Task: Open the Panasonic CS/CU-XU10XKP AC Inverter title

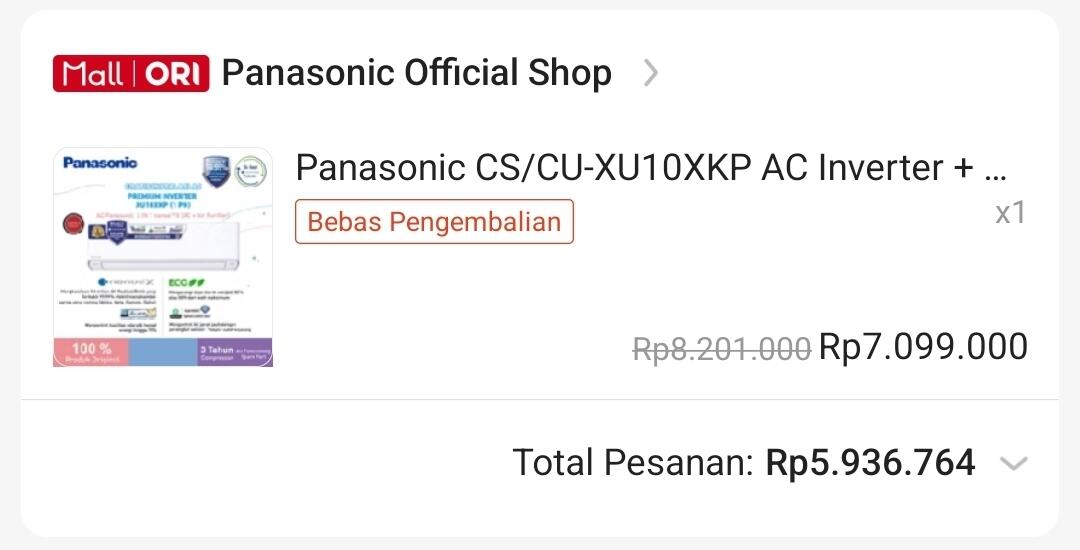Action: coord(650,168)
